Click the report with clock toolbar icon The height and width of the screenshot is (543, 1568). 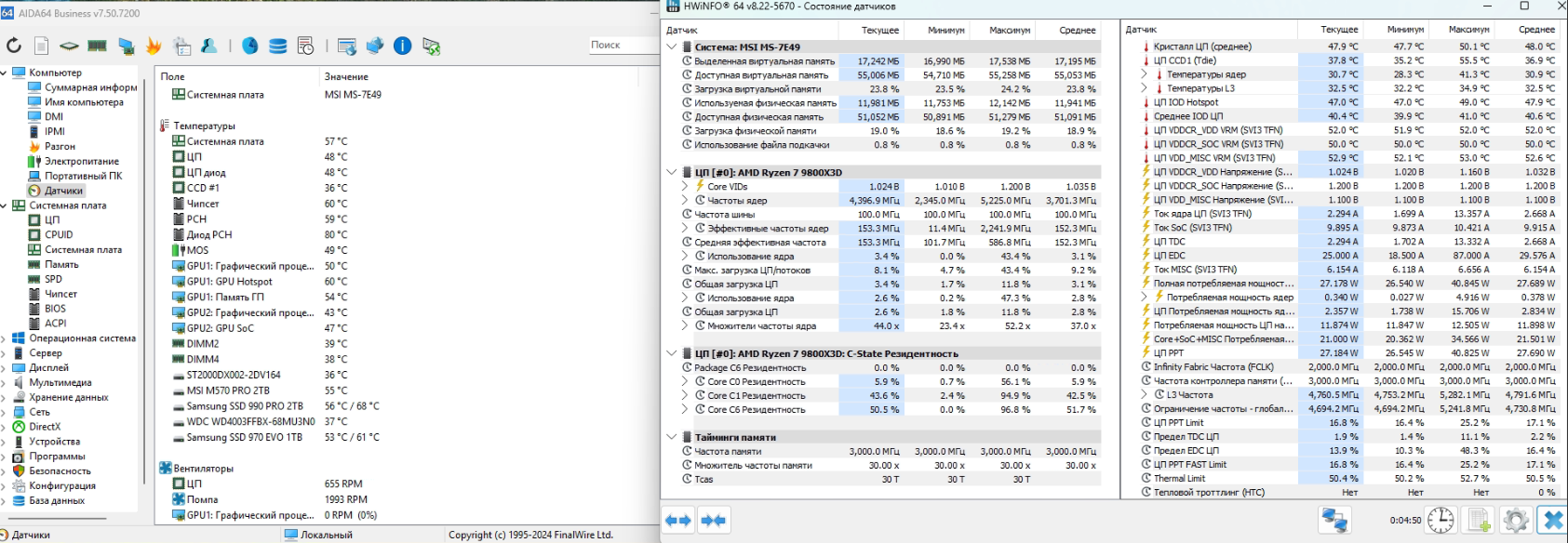tap(305, 46)
